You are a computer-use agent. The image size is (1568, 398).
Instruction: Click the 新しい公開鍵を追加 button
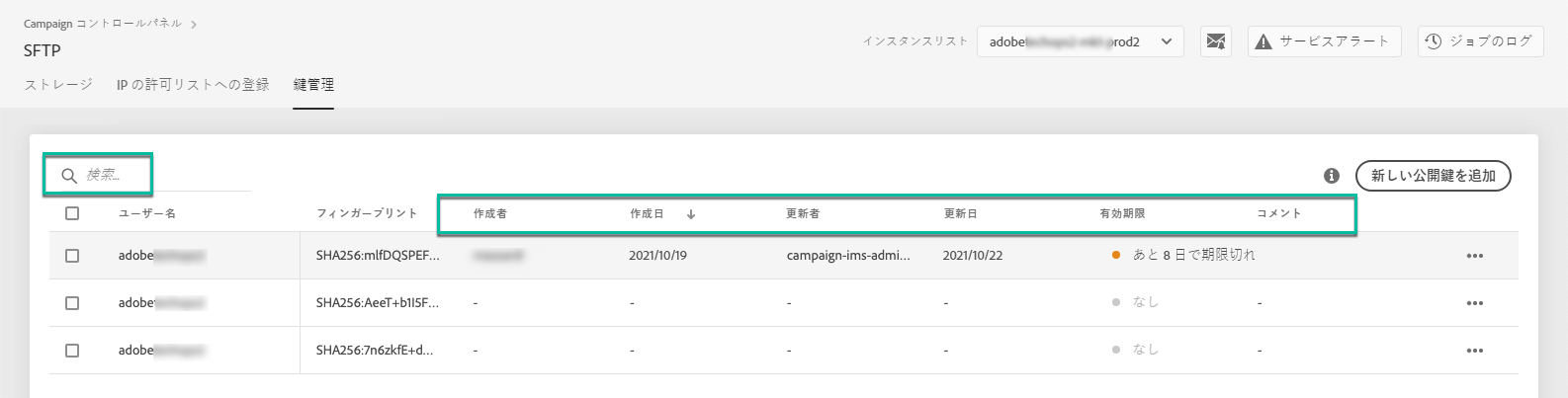[1433, 176]
